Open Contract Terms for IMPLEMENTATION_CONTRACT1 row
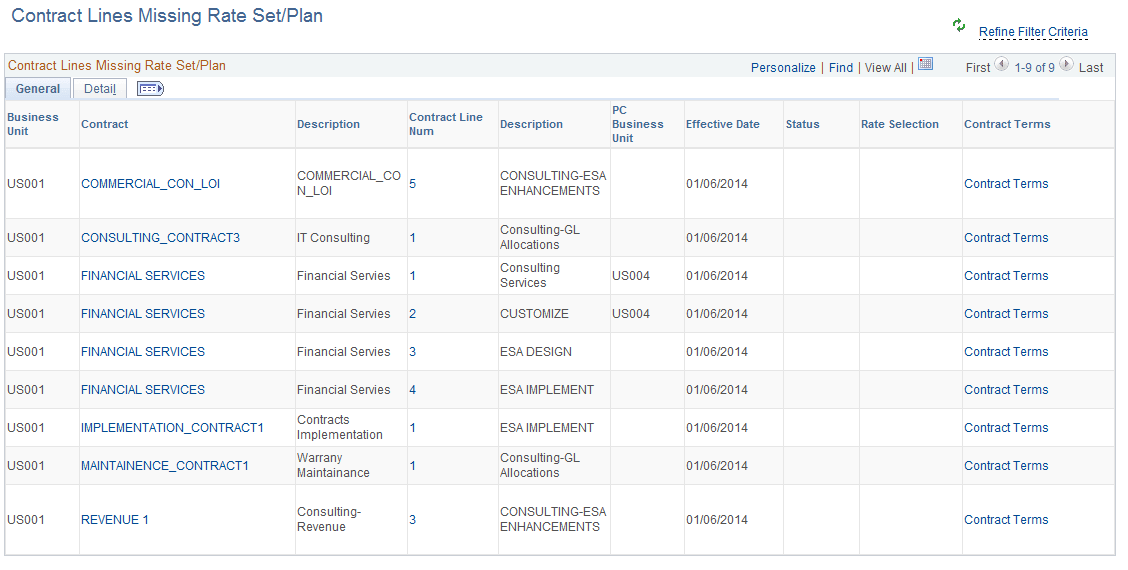 pyautogui.click(x=1006, y=428)
